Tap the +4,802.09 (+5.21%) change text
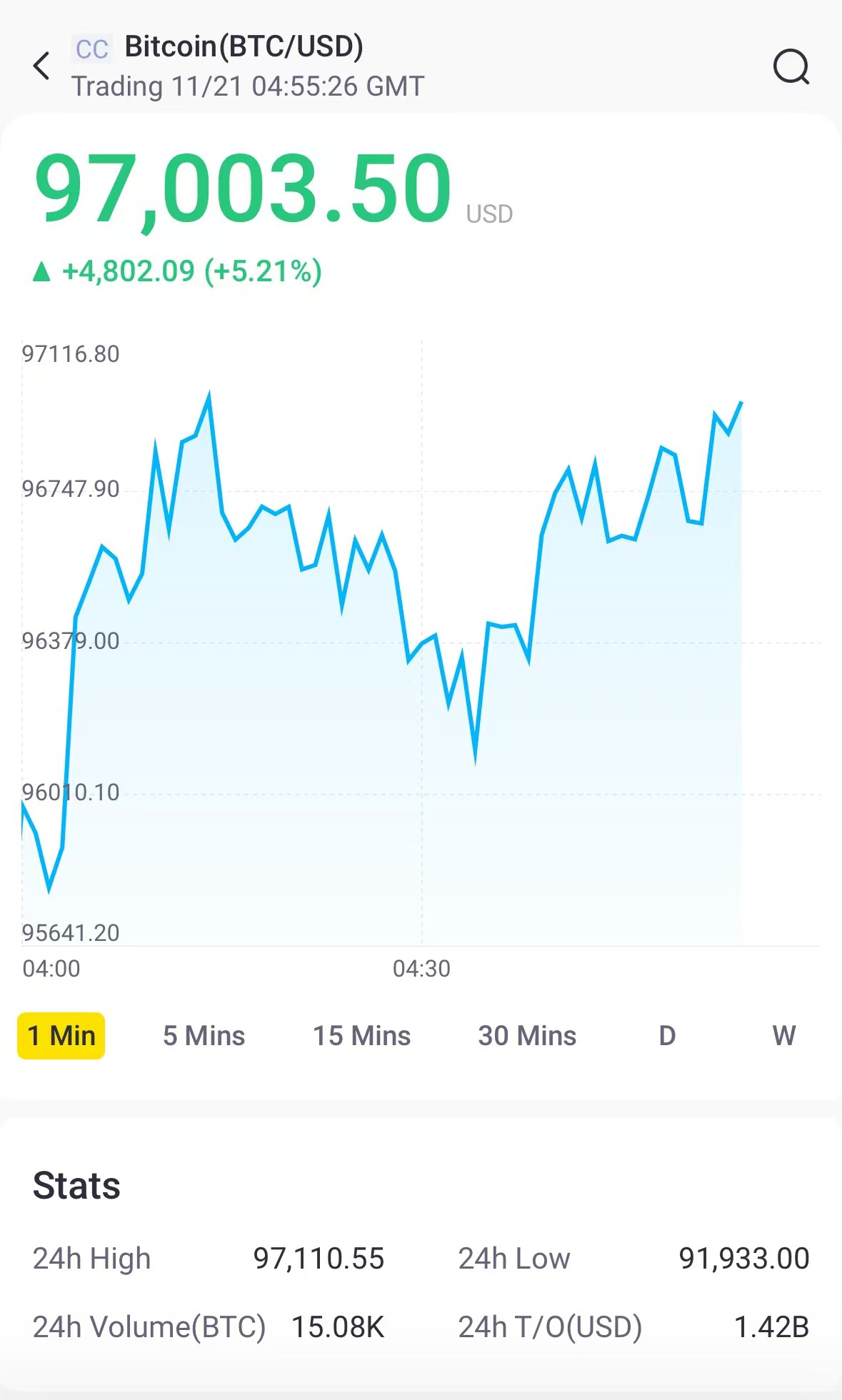Screen dimensions: 842x1400 click(x=192, y=272)
